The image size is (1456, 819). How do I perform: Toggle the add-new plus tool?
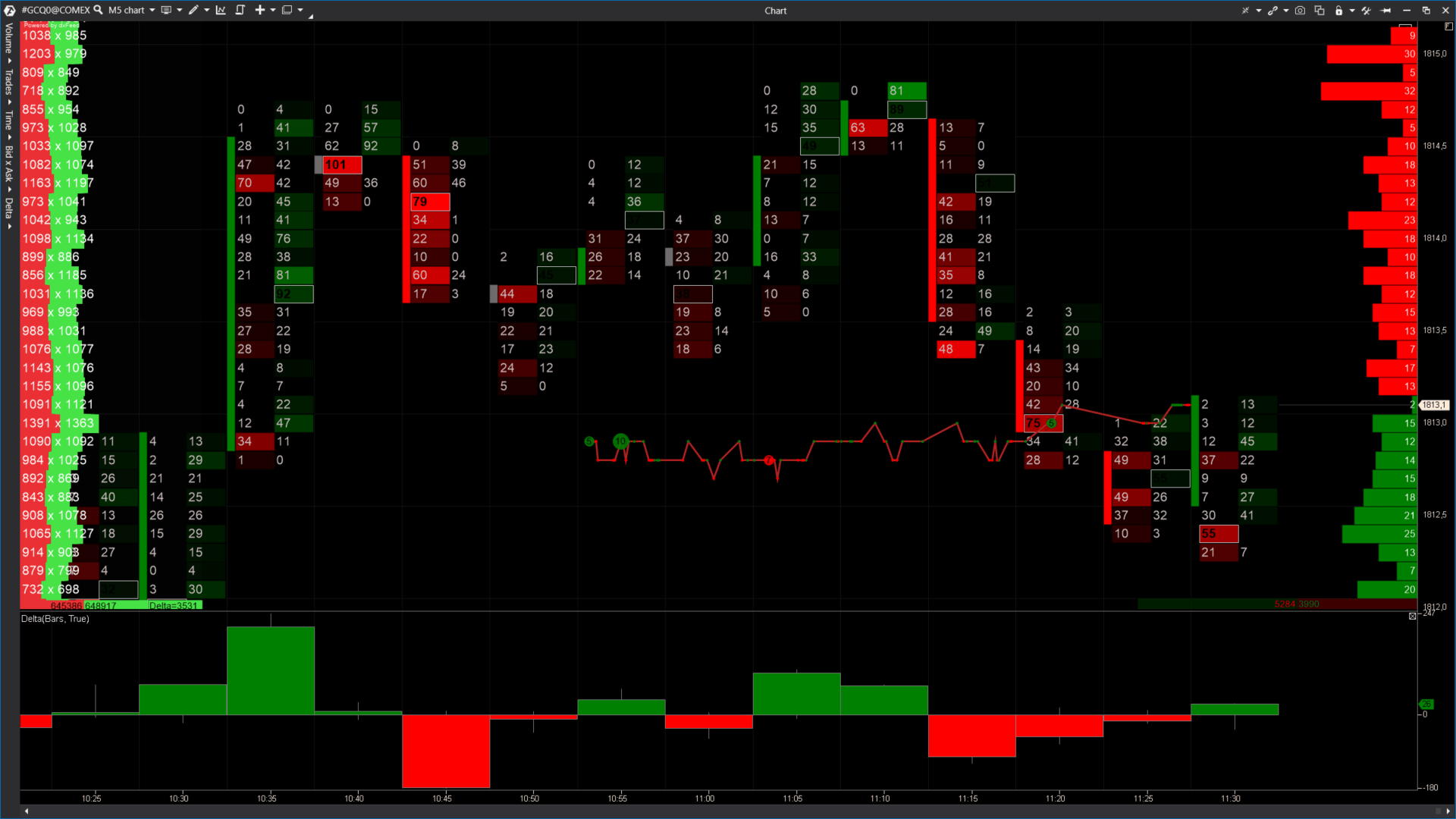[260, 10]
